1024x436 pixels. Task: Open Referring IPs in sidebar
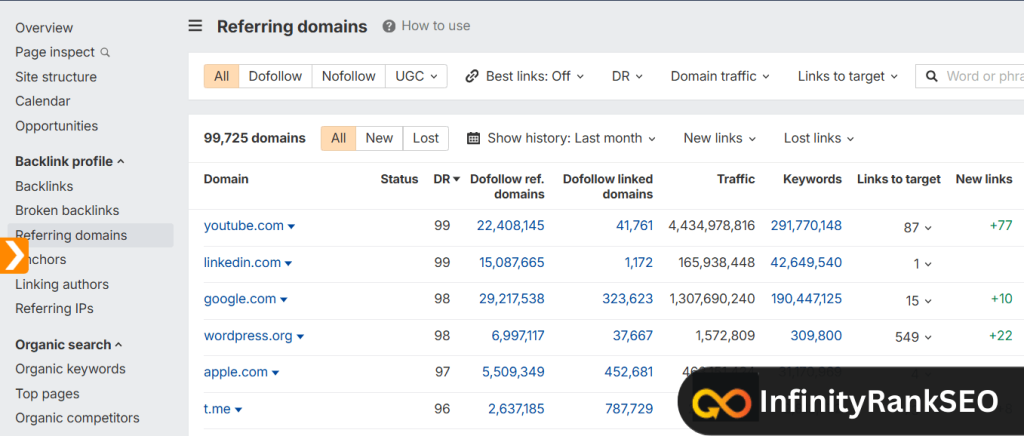[54, 308]
